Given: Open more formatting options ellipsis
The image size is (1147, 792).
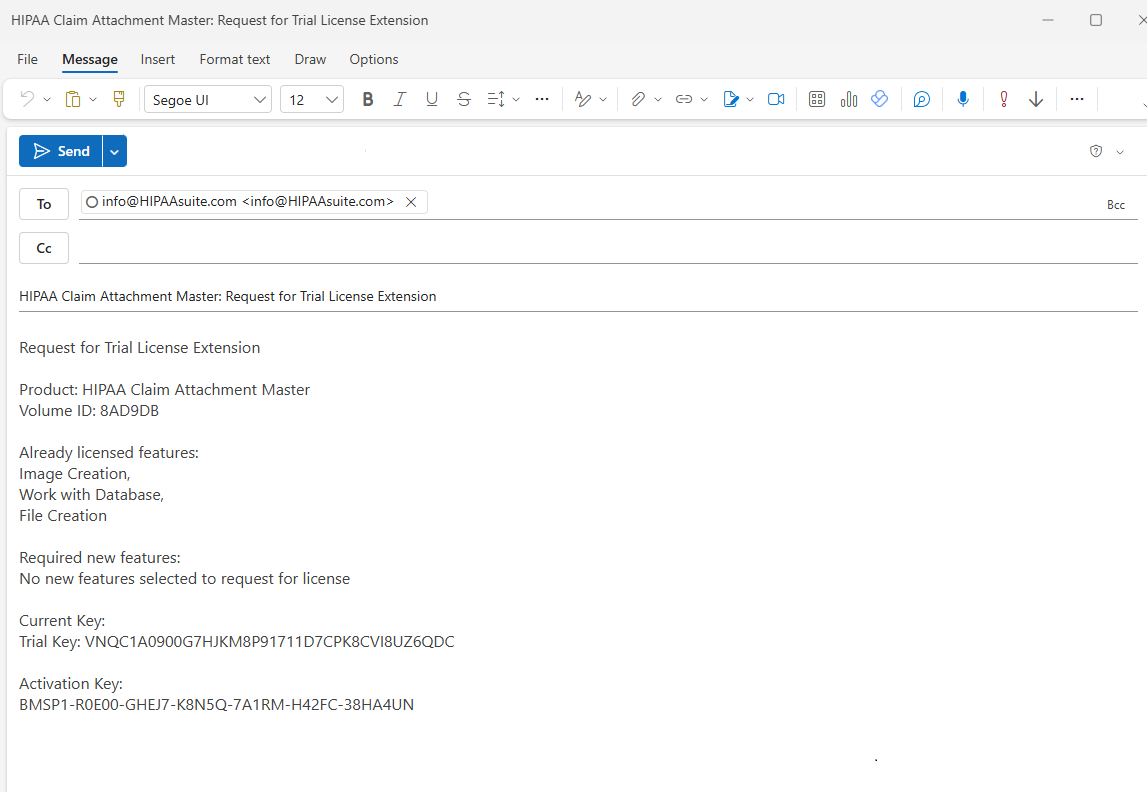Looking at the screenshot, I should (x=542, y=99).
